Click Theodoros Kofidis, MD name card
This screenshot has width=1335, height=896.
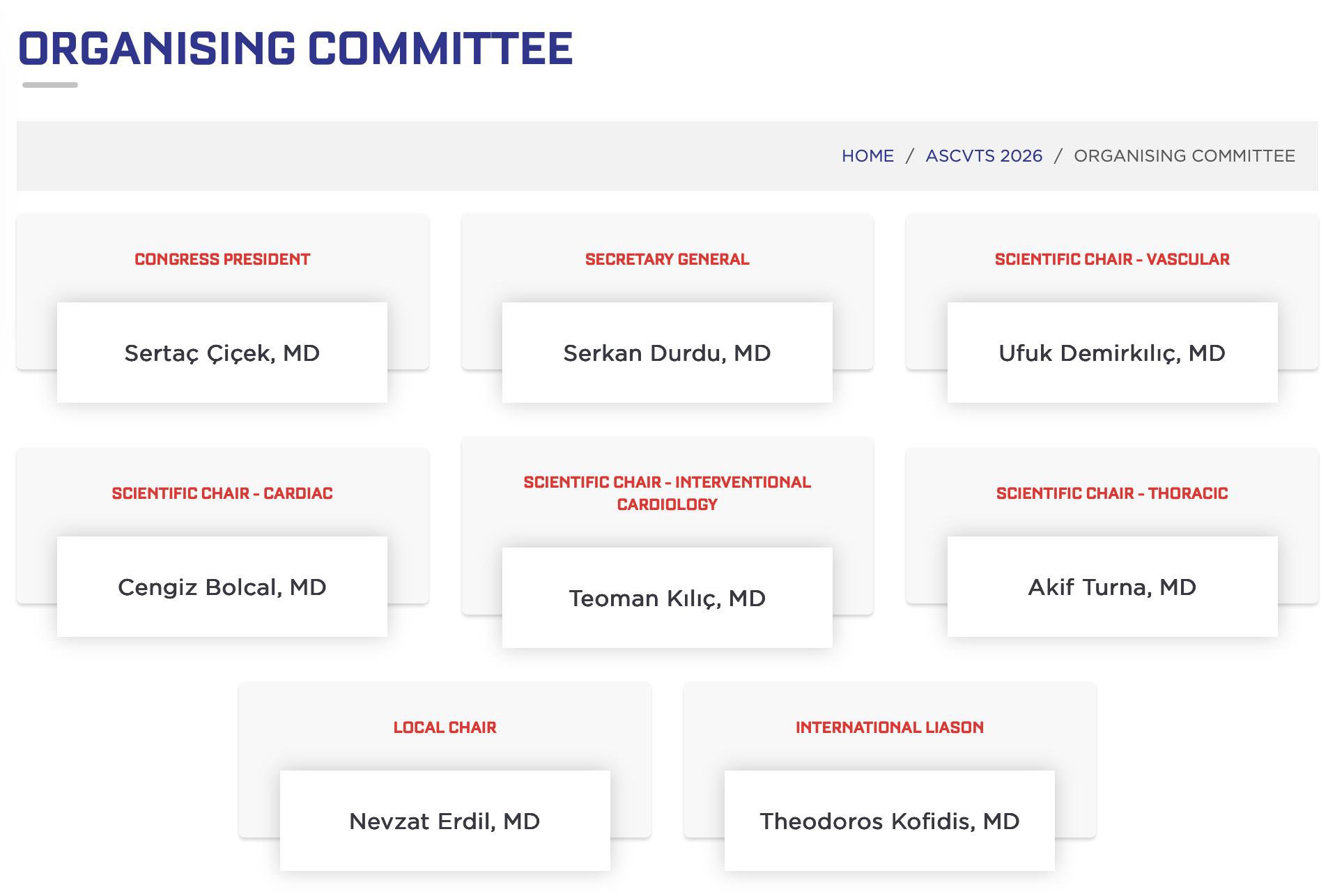point(890,821)
